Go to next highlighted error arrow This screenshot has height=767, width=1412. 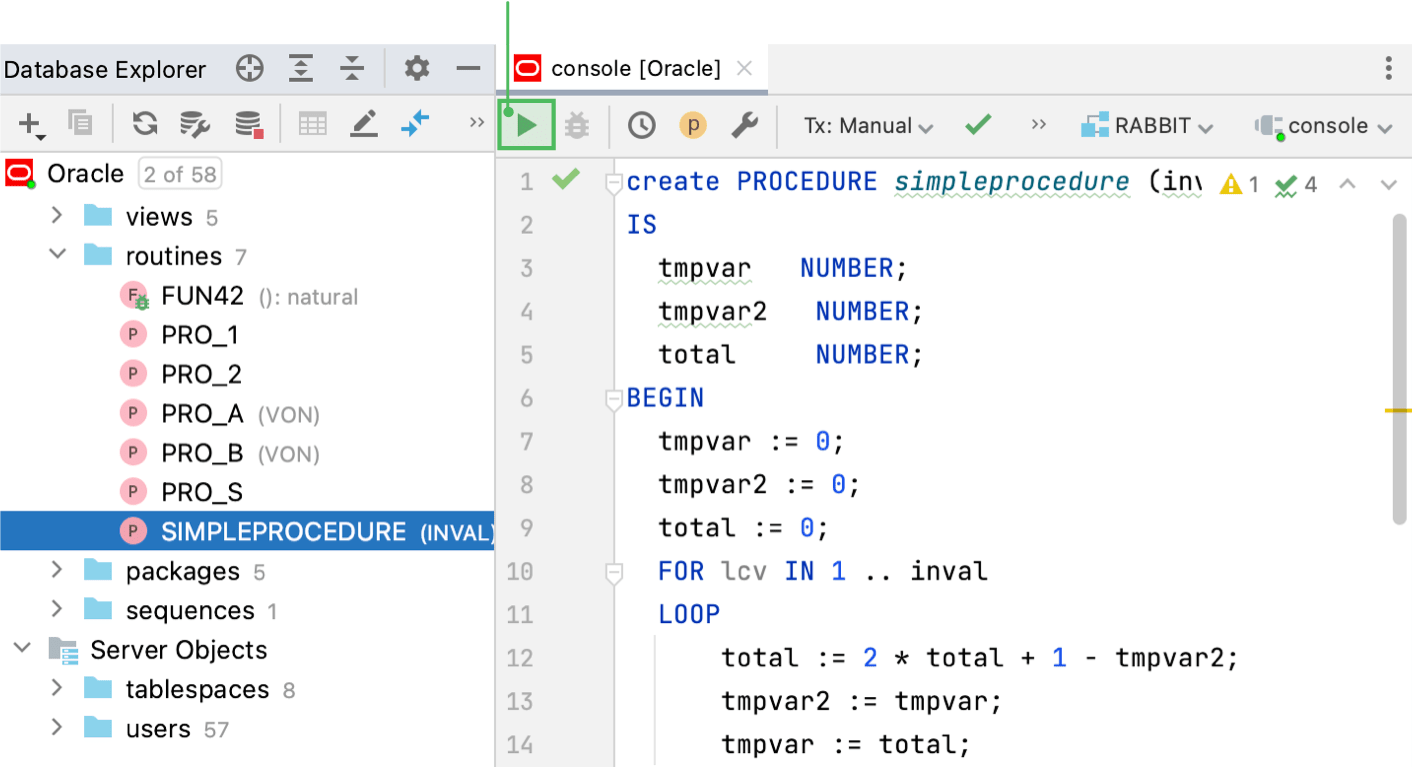tap(1388, 184)
